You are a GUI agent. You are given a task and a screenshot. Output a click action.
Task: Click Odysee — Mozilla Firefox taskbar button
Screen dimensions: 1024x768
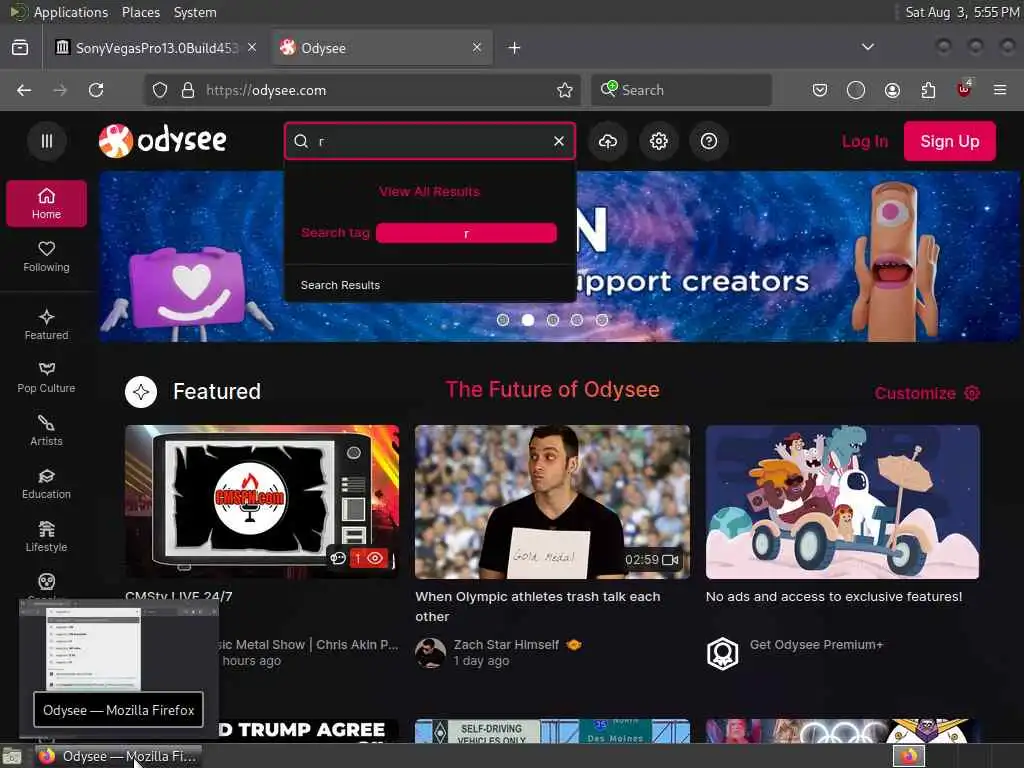(118, 756)
